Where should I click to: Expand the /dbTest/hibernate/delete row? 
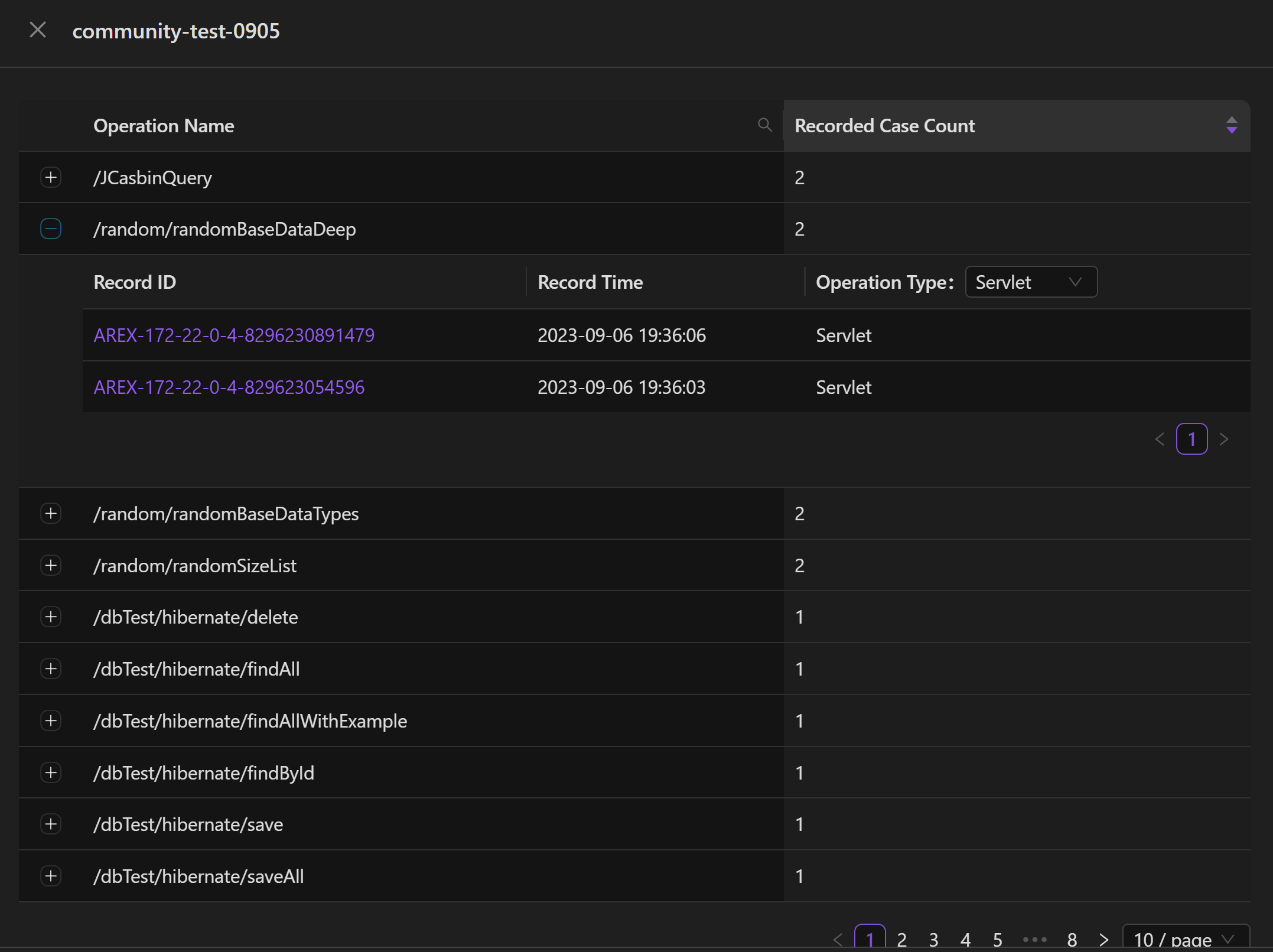click(x=51, y=617)
